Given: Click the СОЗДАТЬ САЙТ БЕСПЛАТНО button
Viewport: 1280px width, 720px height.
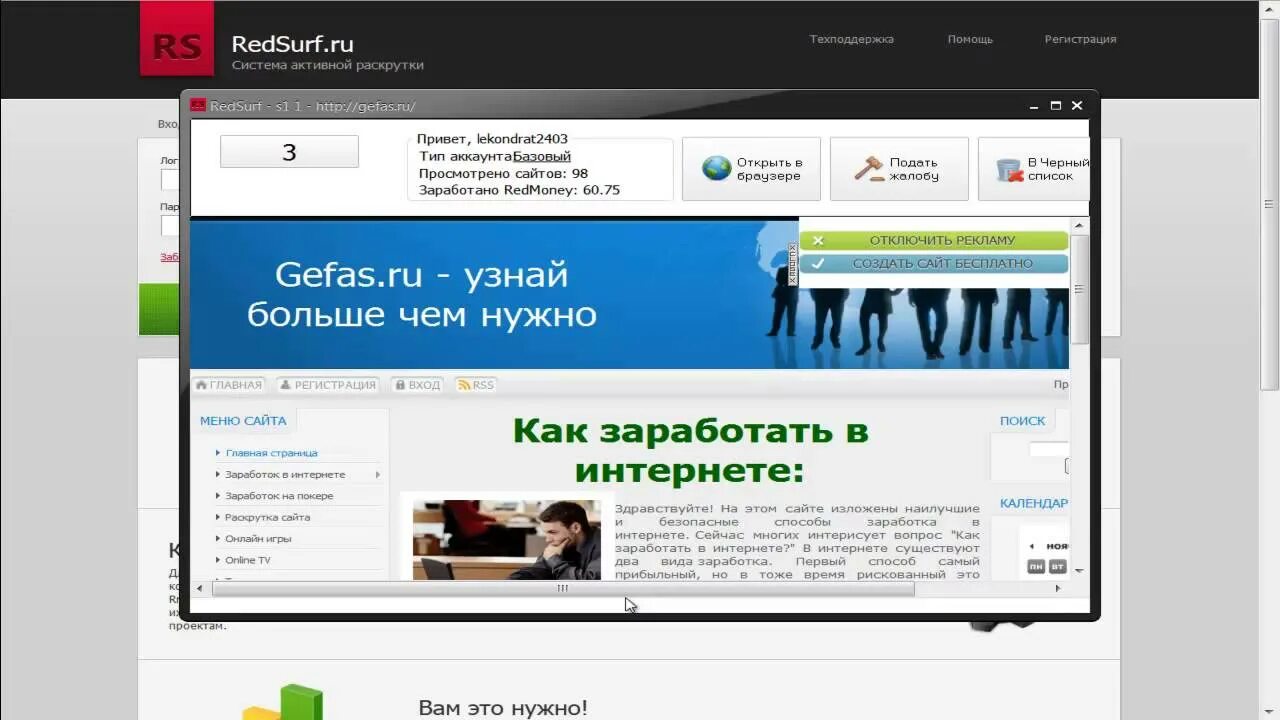Looking at the screenshot, I should point(934,264).
